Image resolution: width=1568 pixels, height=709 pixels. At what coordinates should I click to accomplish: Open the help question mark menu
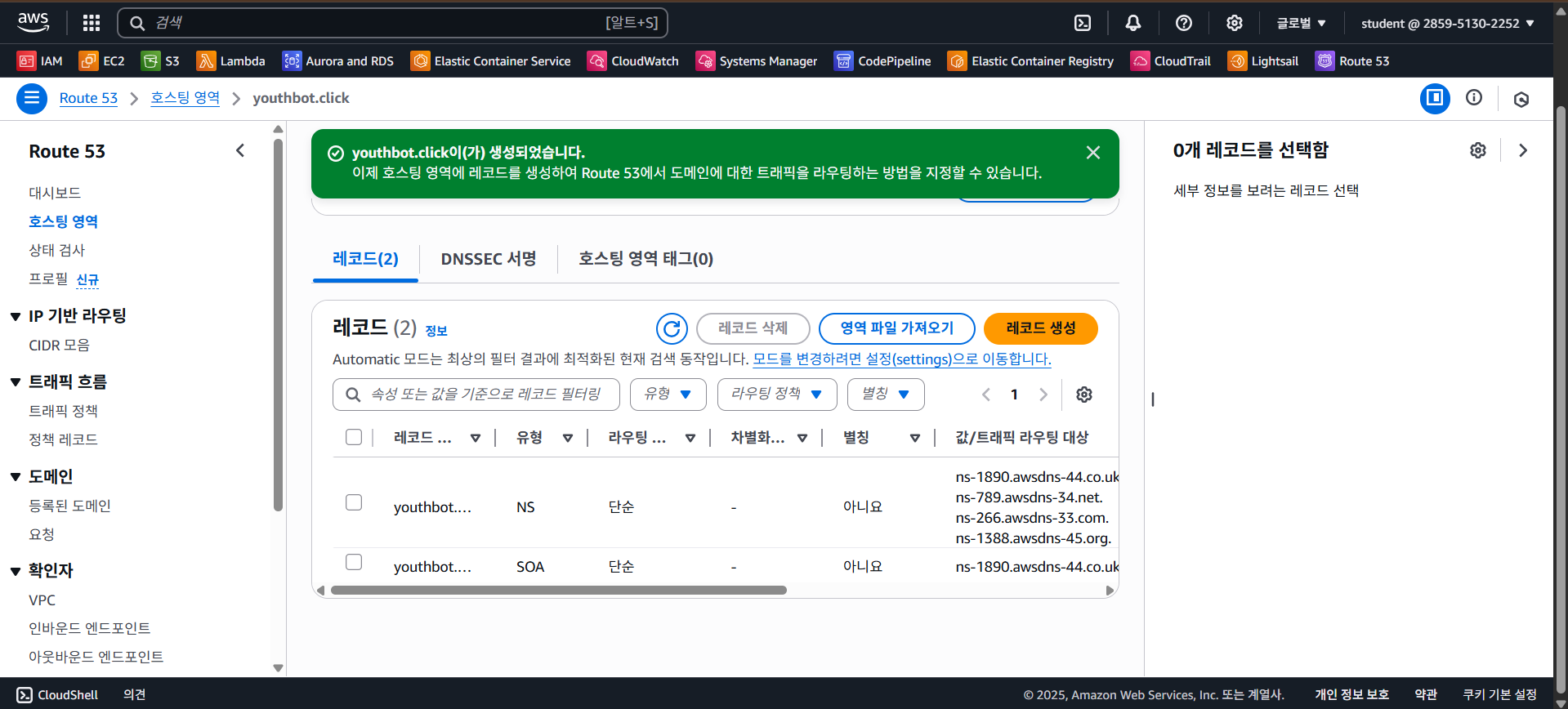[x=1184, y=23]
